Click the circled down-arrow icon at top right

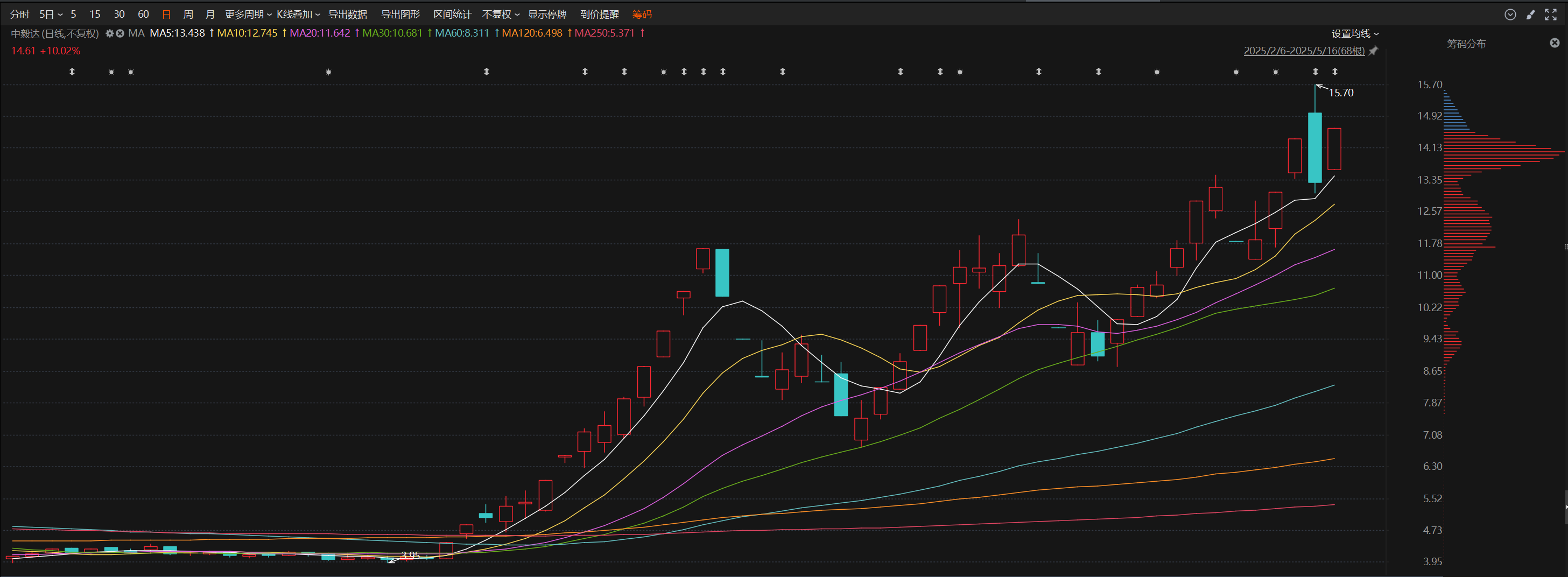[1510, 15]
